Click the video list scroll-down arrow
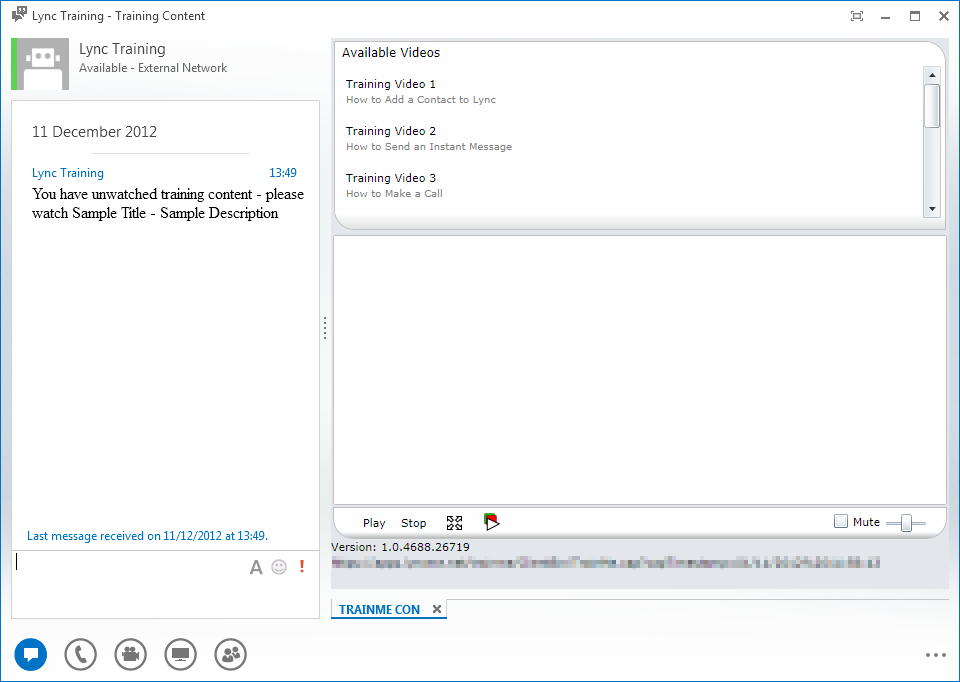This screenshot has height=682, width=960. tap(932, 209)
